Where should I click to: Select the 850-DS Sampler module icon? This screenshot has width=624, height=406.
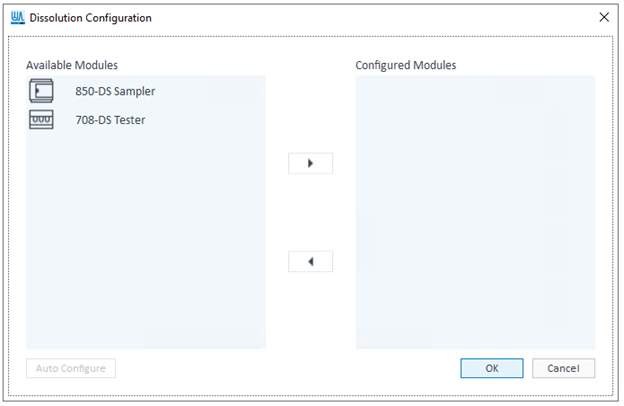click(x=41, y=91)
